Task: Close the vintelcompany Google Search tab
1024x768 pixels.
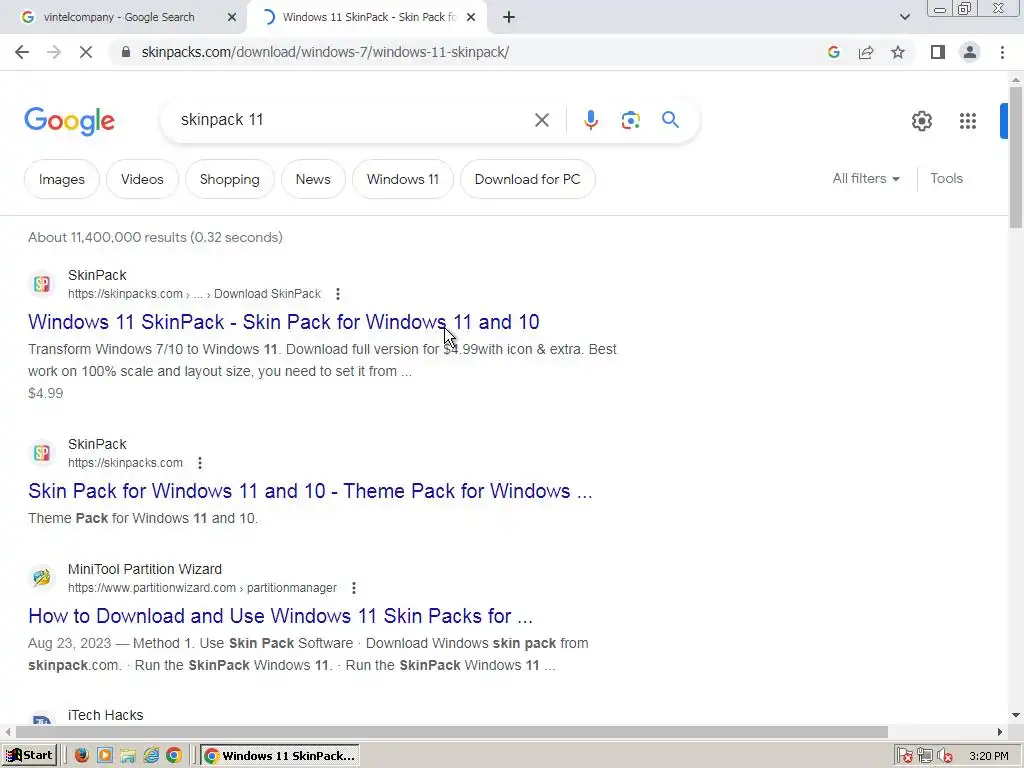Action: pos(231,18)
